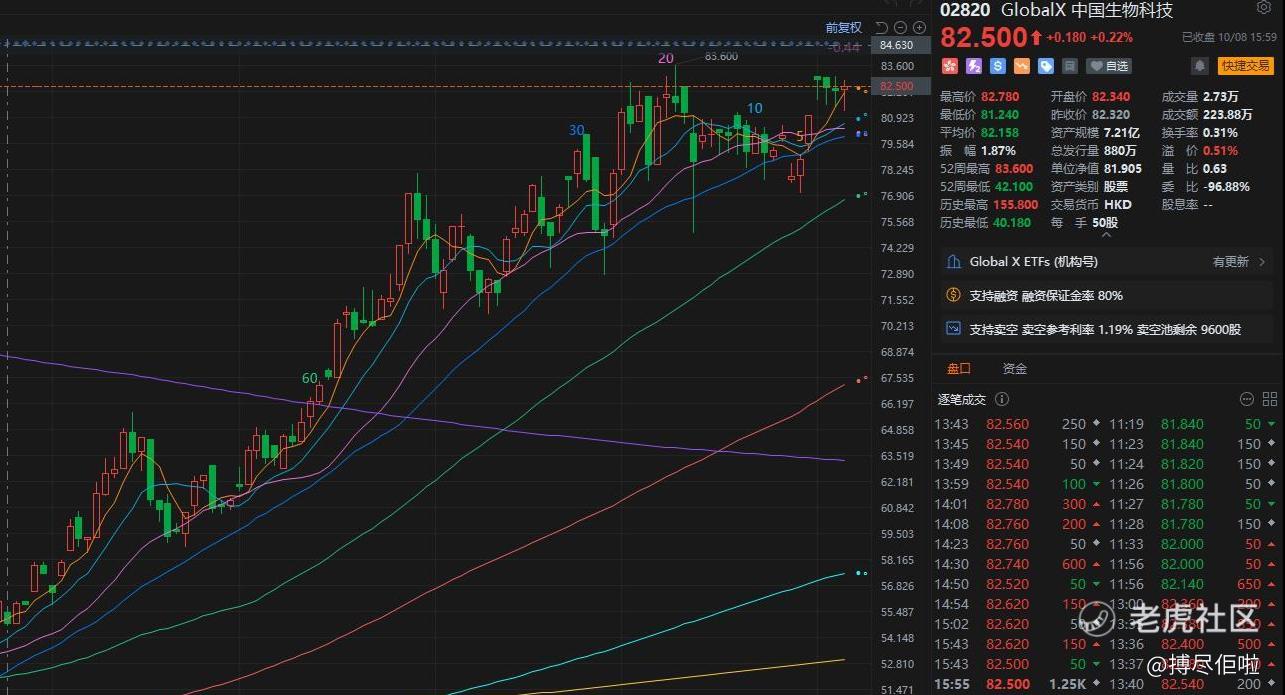Zoom in the chart with plus icon
The height and width of the screenshot is (695, 1285).
(x=919, y=28)
